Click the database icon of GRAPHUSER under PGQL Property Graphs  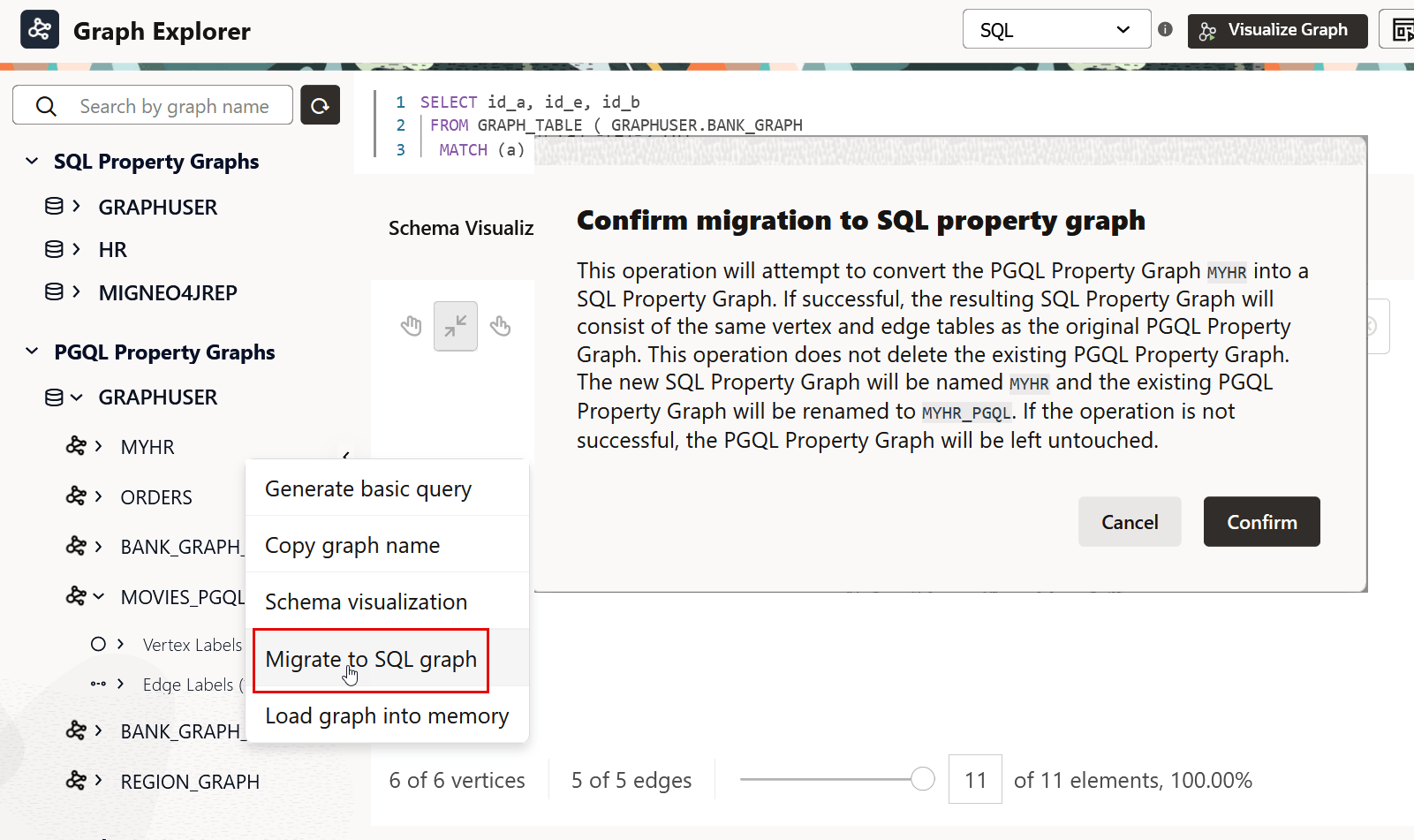[x=54, y=397]
